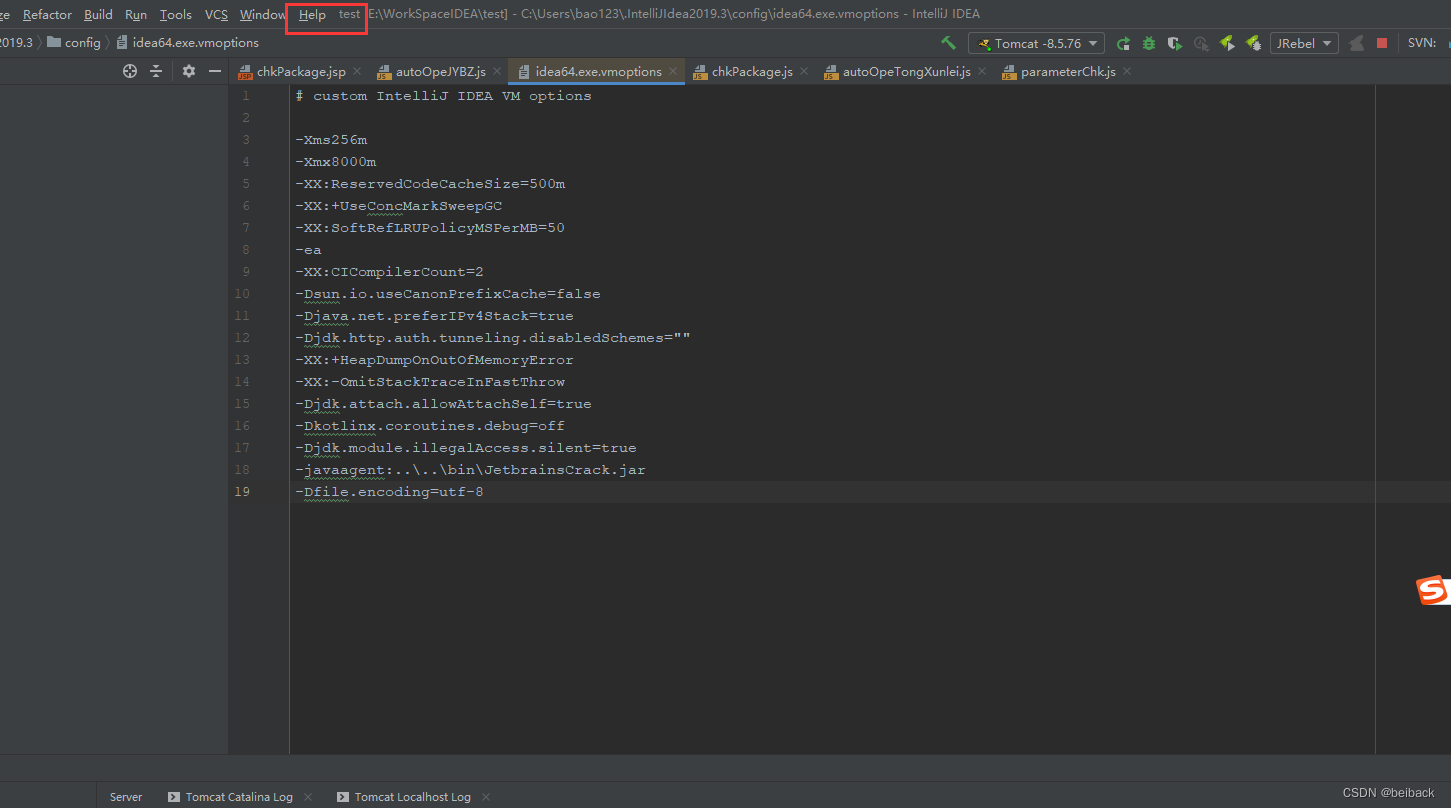Click the -XX:+HeapDumpOnOutOfMemoryError line

434,360
